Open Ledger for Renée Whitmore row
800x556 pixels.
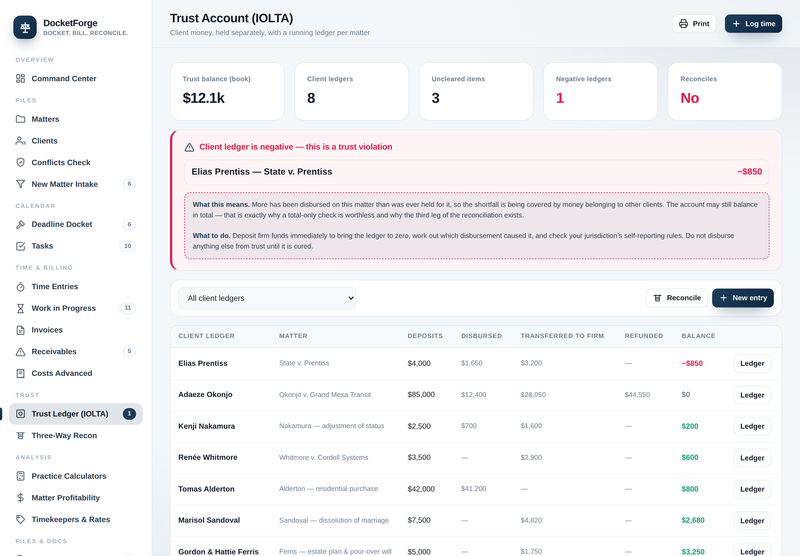(752, 458)
